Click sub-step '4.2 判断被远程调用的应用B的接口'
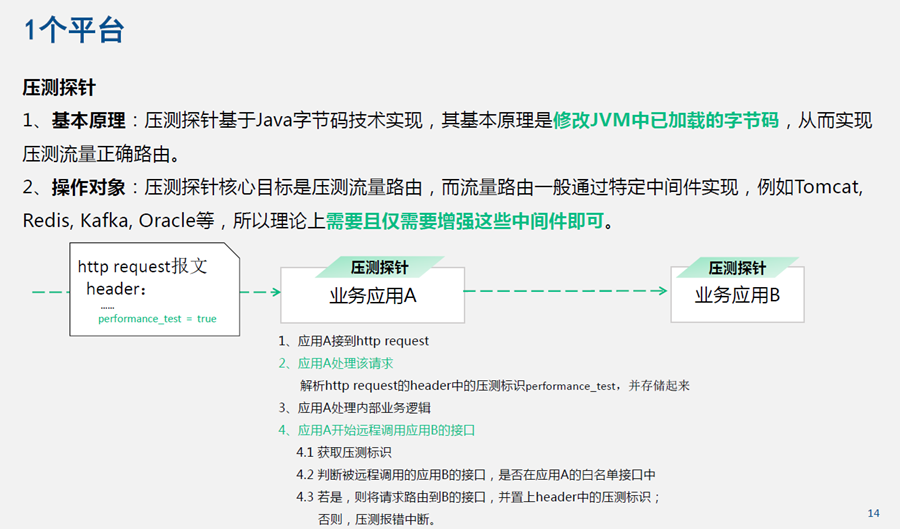This screenshot has width=900, height=529. pos(476,475)
